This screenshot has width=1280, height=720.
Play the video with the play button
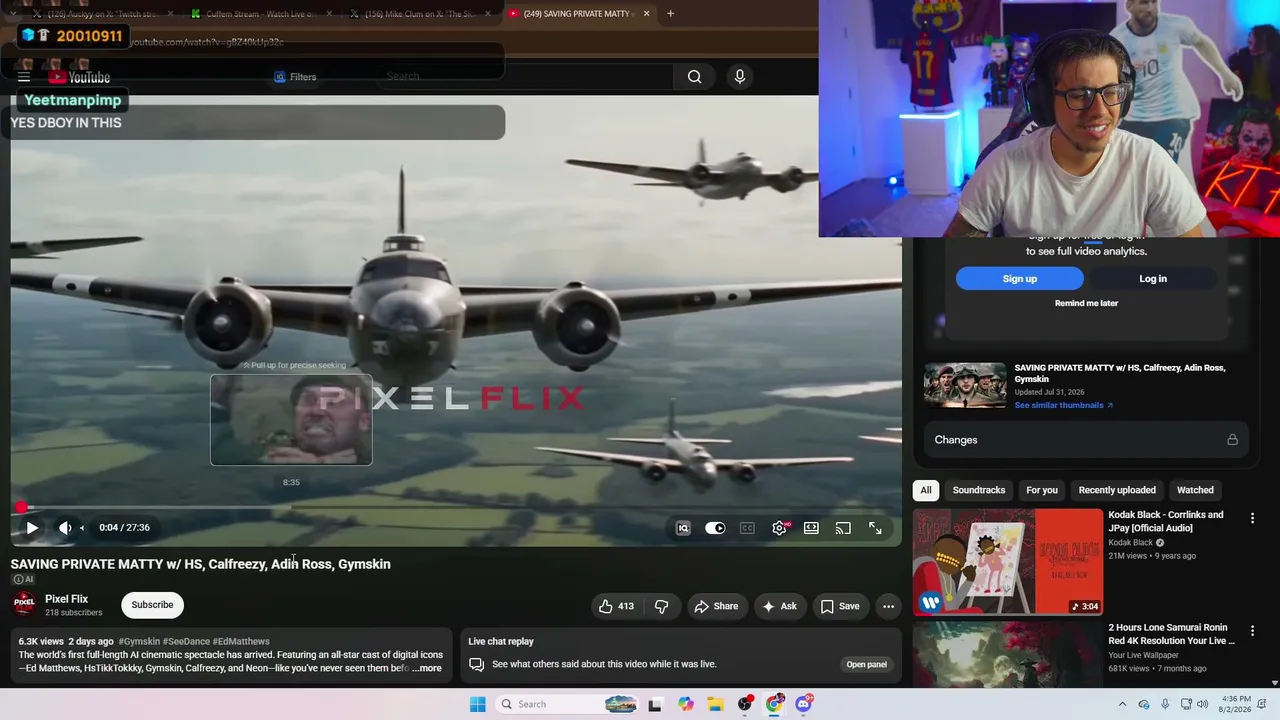tap(32, 528)
